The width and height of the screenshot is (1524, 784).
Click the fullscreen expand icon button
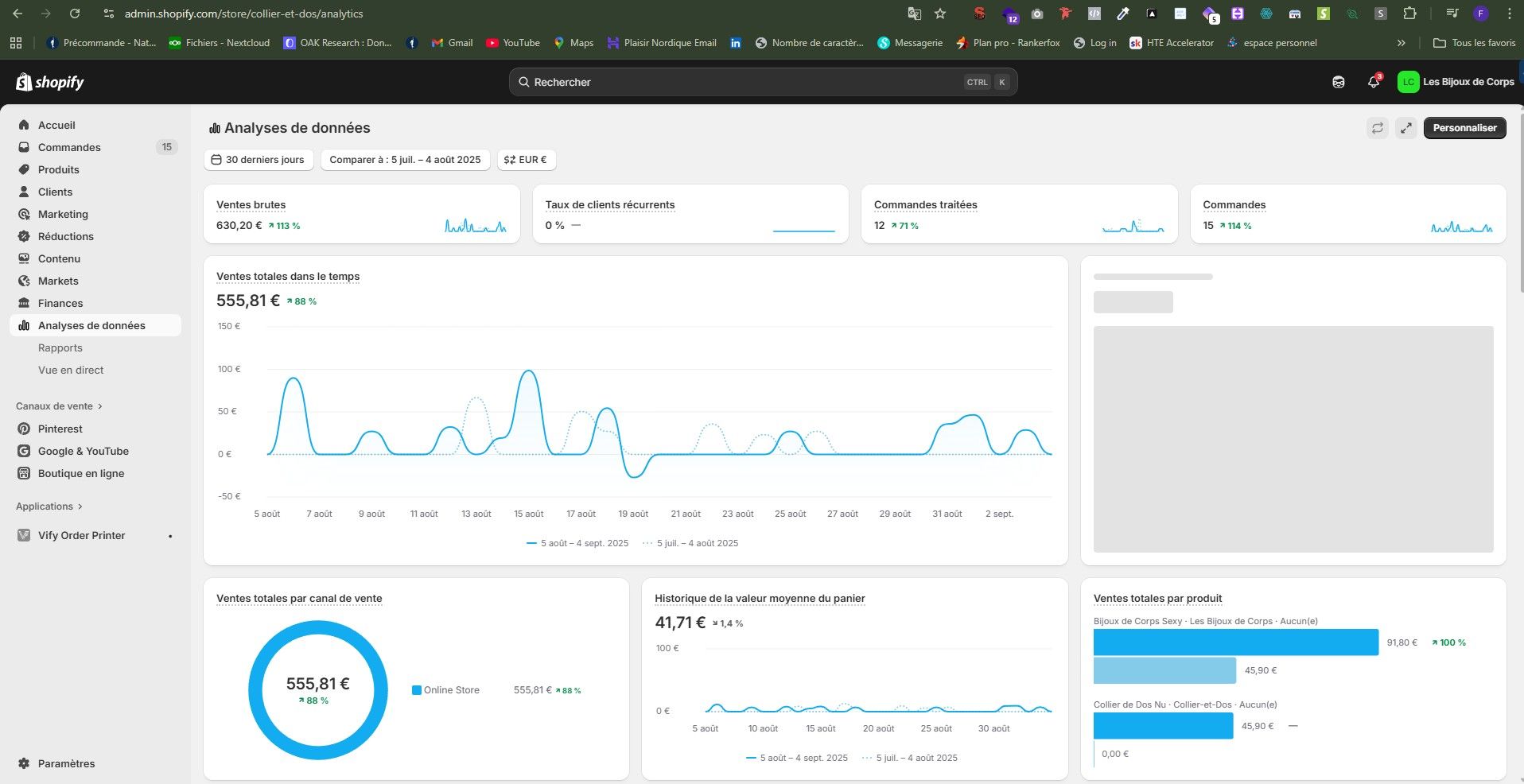coord(1406,128)
